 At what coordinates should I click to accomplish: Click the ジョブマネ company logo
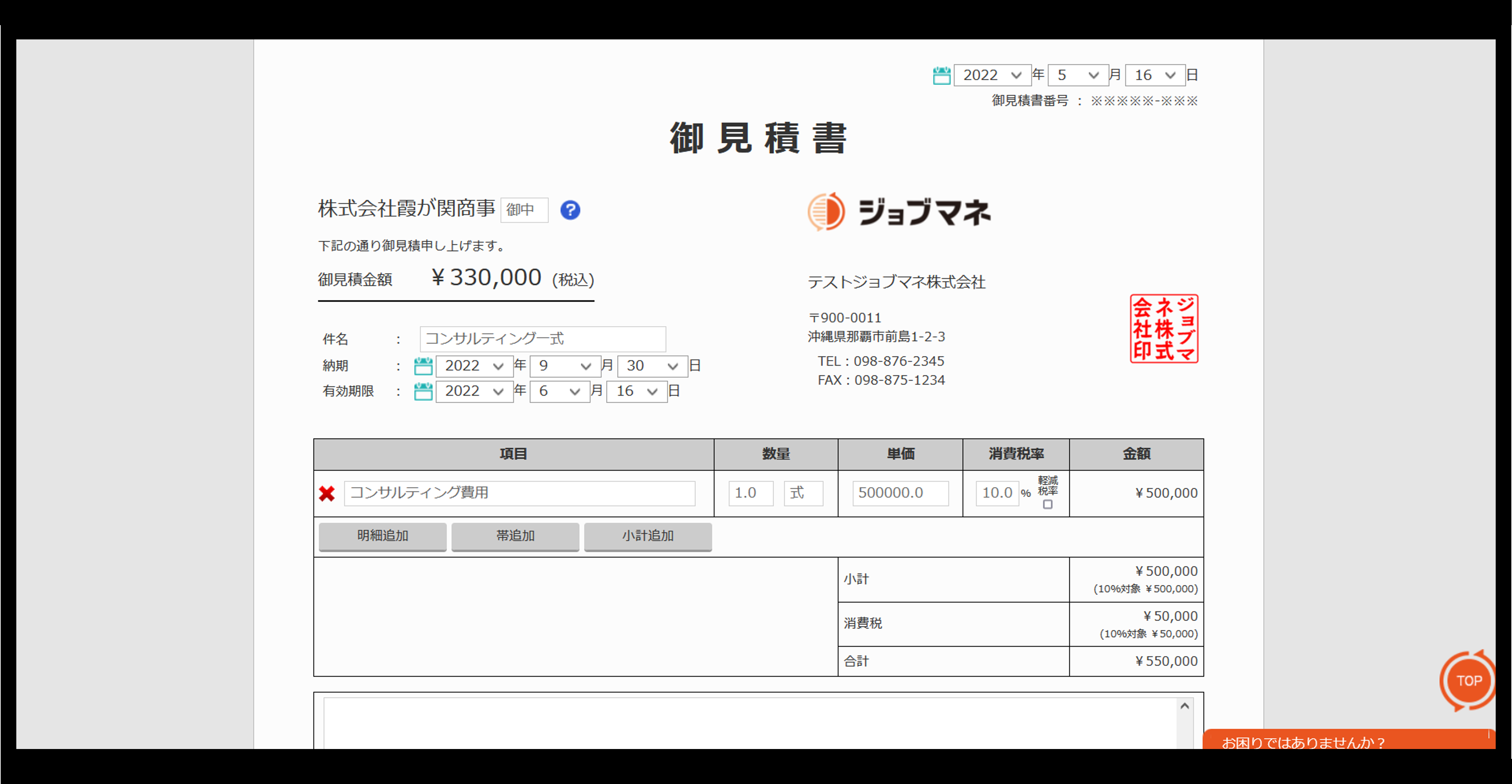[x=899, y=212]
